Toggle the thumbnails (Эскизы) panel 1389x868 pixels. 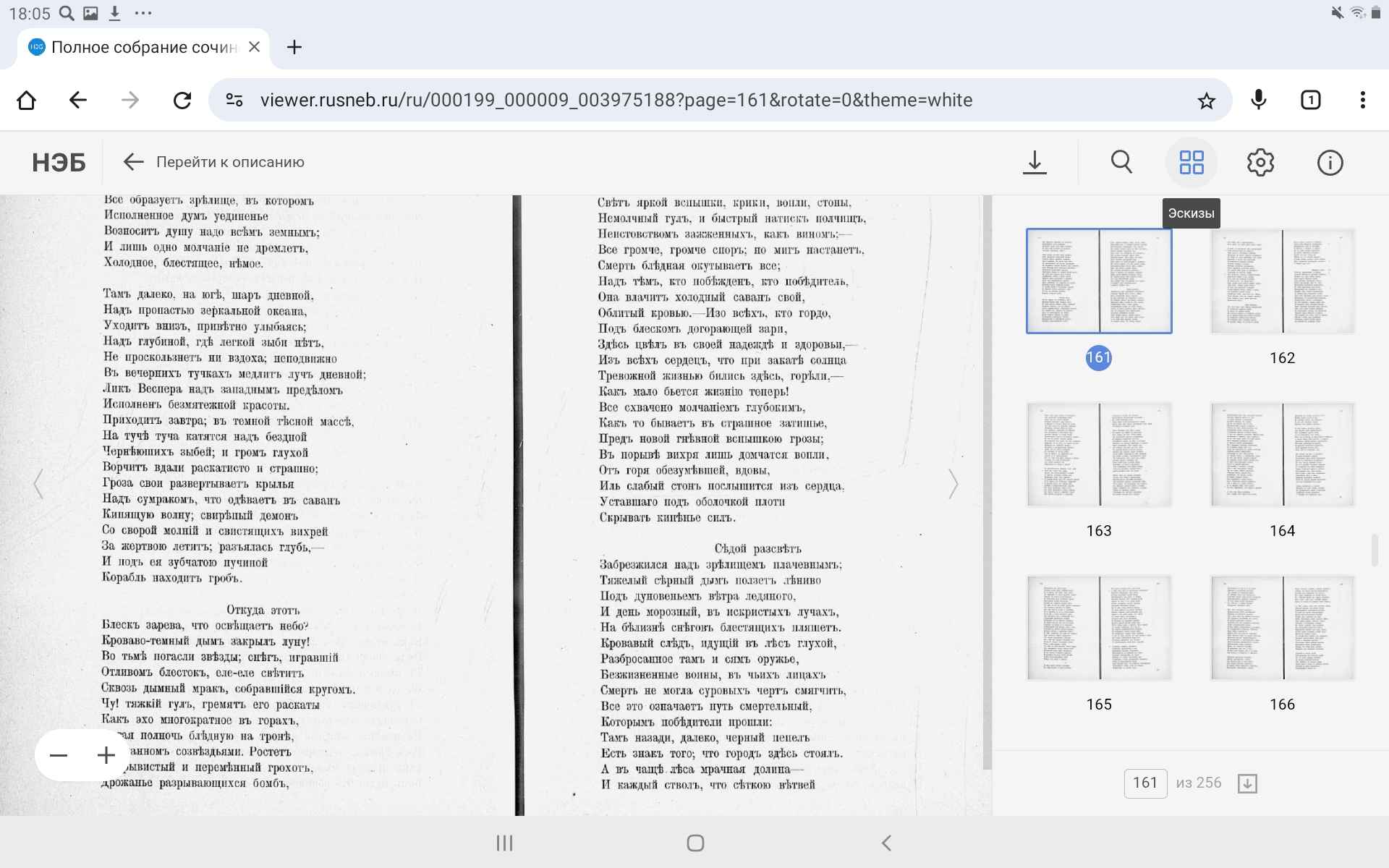1191,162
